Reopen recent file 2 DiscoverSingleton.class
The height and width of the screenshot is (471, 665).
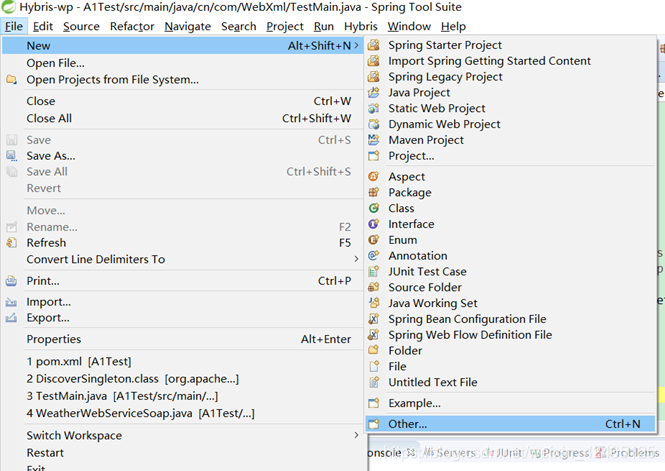point(182,379)
